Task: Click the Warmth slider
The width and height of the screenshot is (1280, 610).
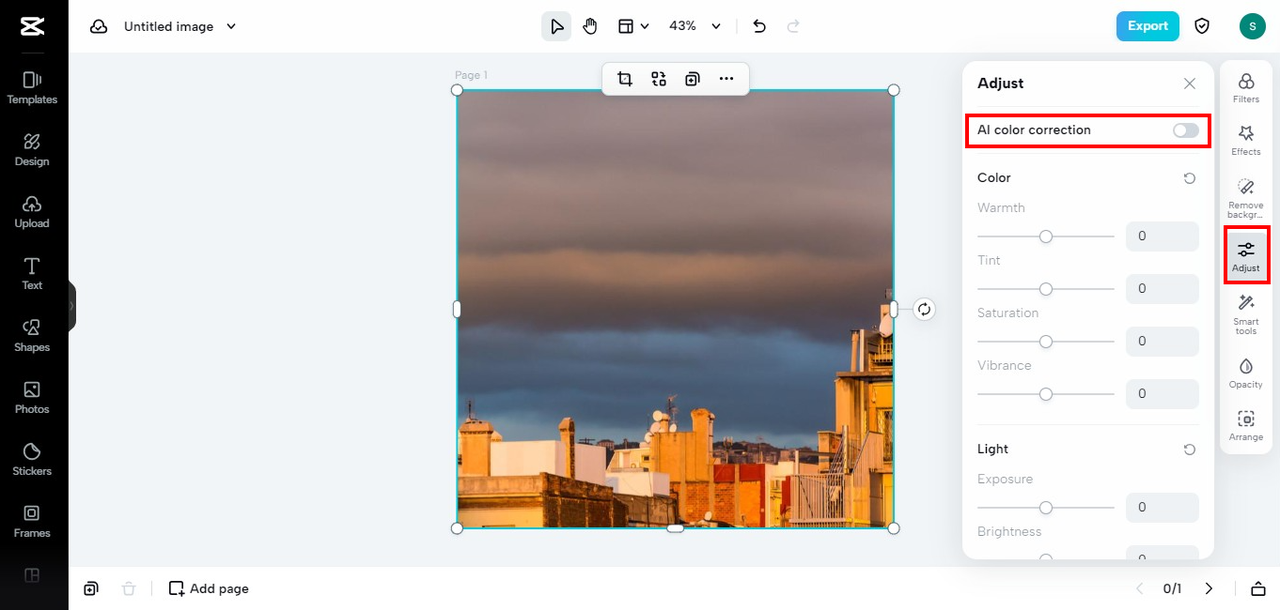Action: pos(1045,237)
